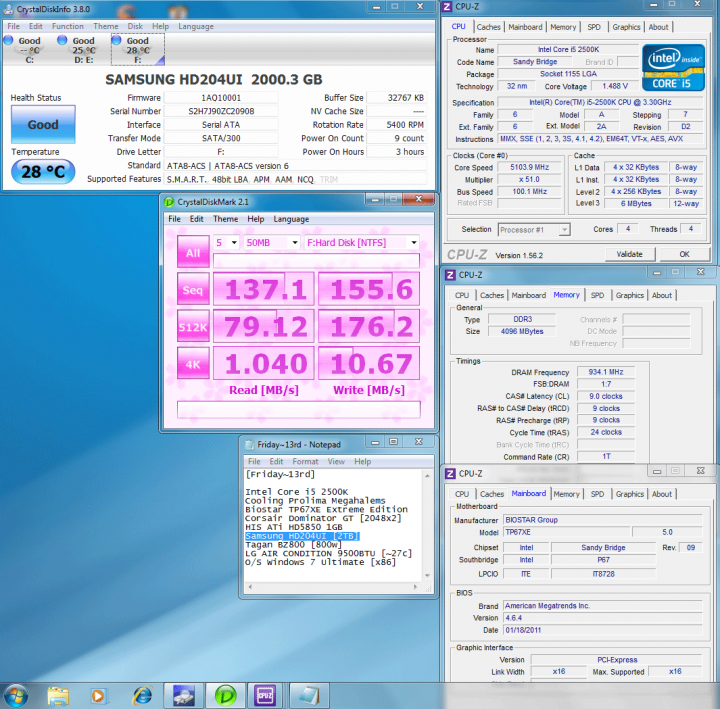The image size is (720, 709).
Task: Click the Good health status button
Action: click(x=43, y=124)
